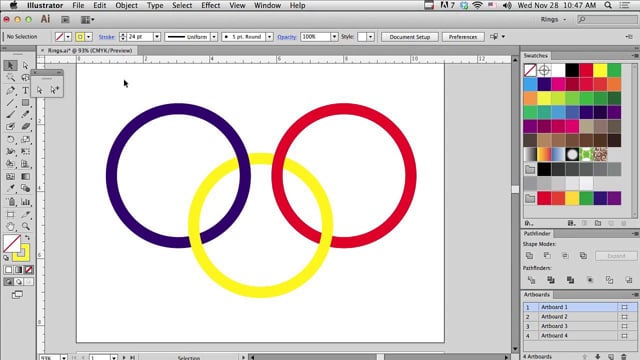Toggle orientation icon for Artboard 2

click(x=624, y=317)
